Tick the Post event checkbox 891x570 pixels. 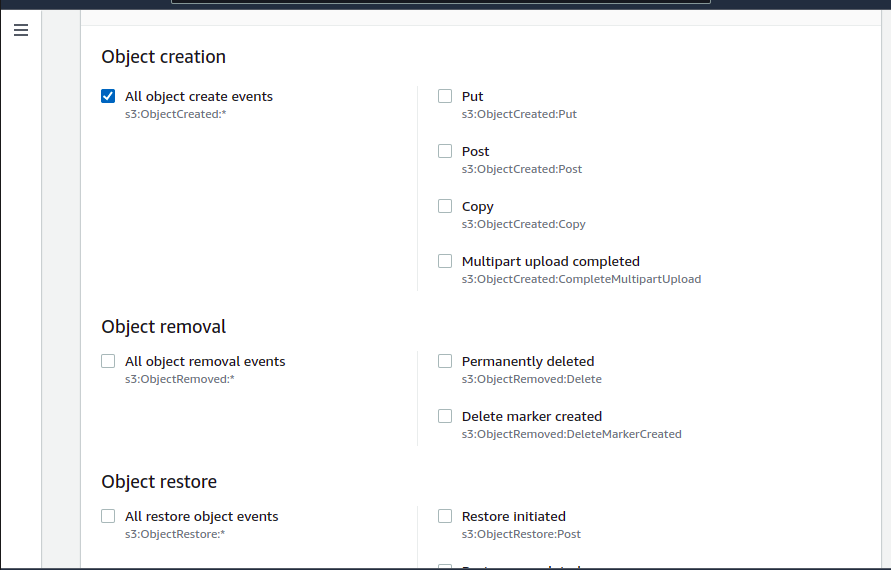[x=445, y=151]
